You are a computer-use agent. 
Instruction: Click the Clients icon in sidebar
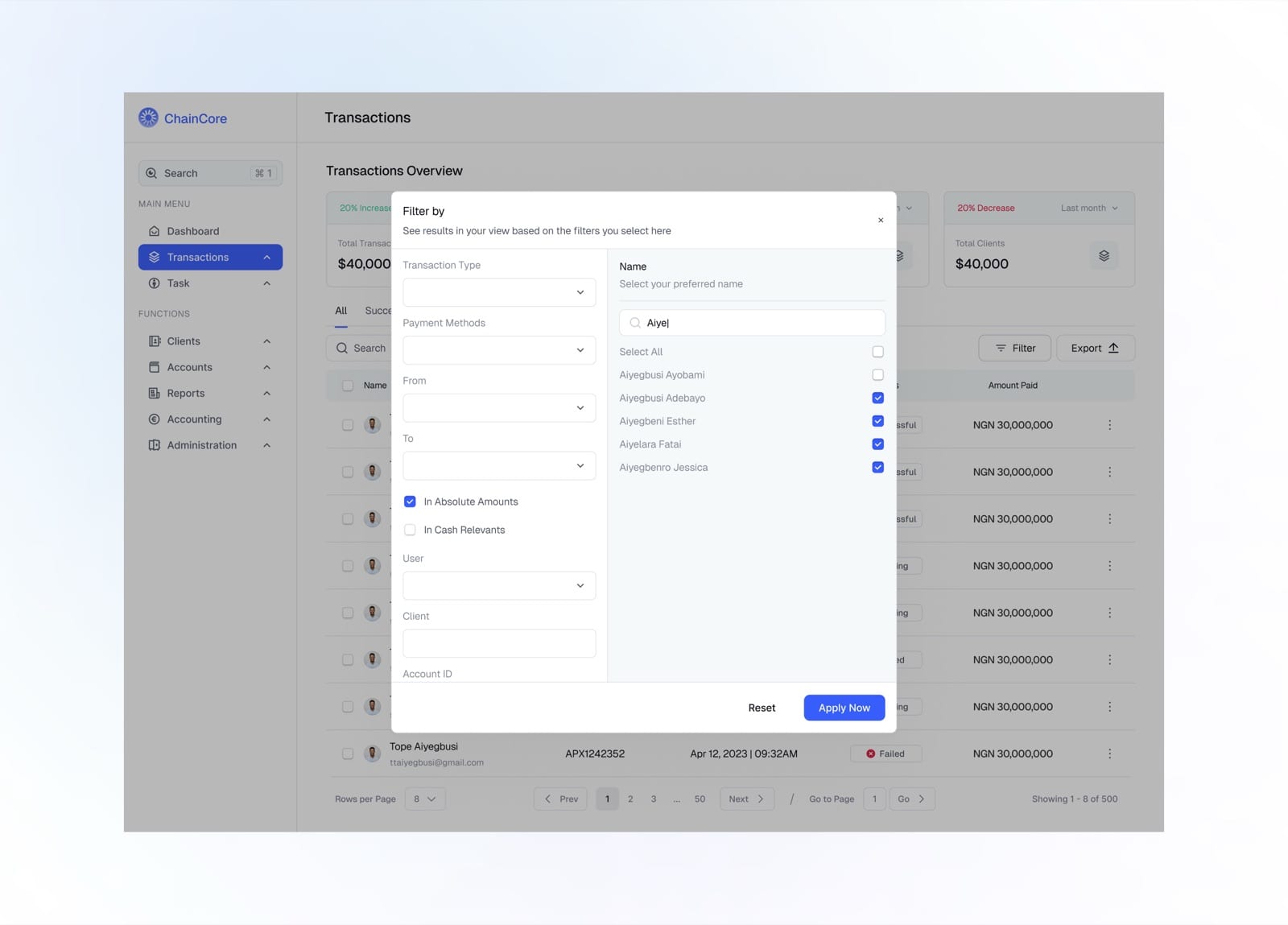(x=154, y=341)
